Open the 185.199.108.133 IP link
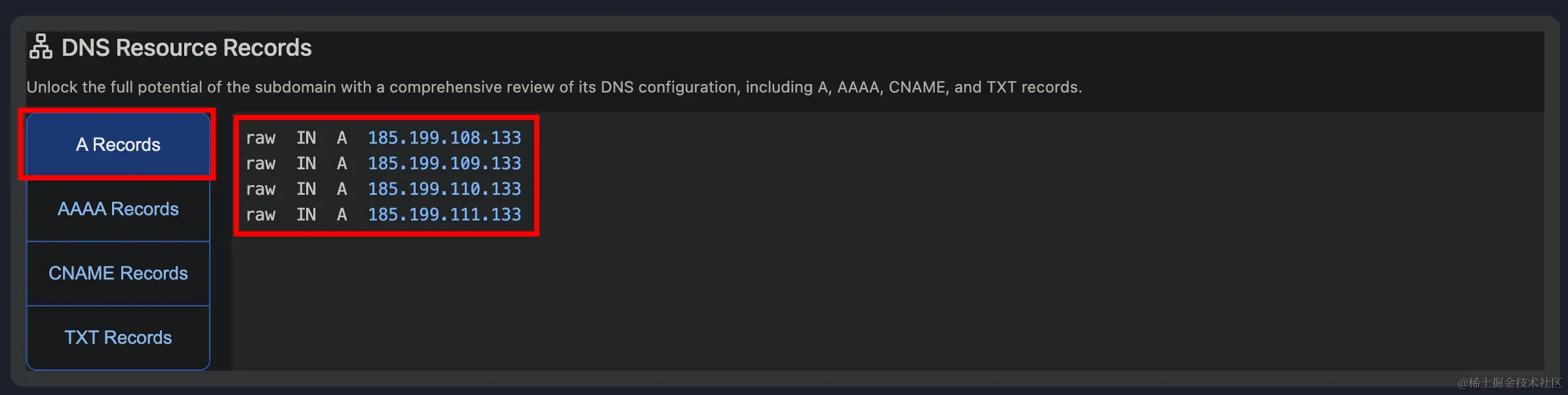The image size is (1568, 395). point(444,138)
